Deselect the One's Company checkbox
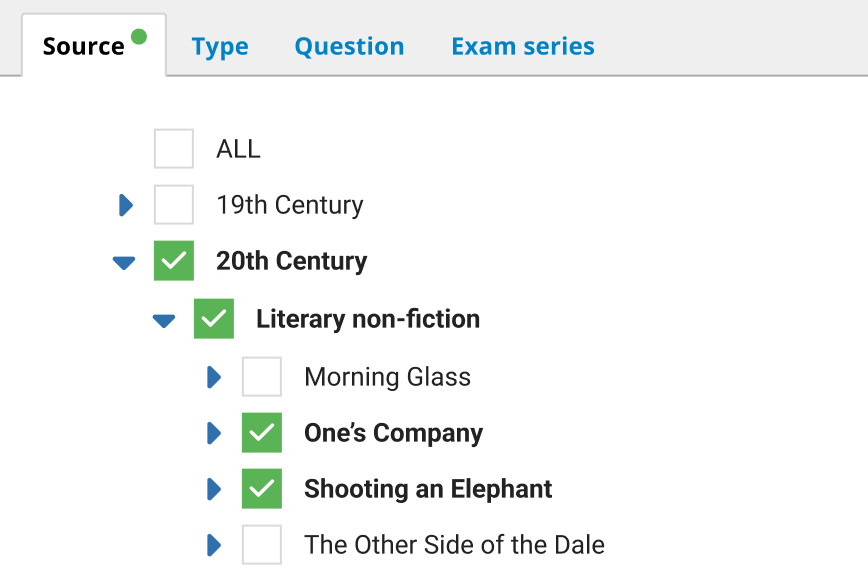 click(262, 433)
